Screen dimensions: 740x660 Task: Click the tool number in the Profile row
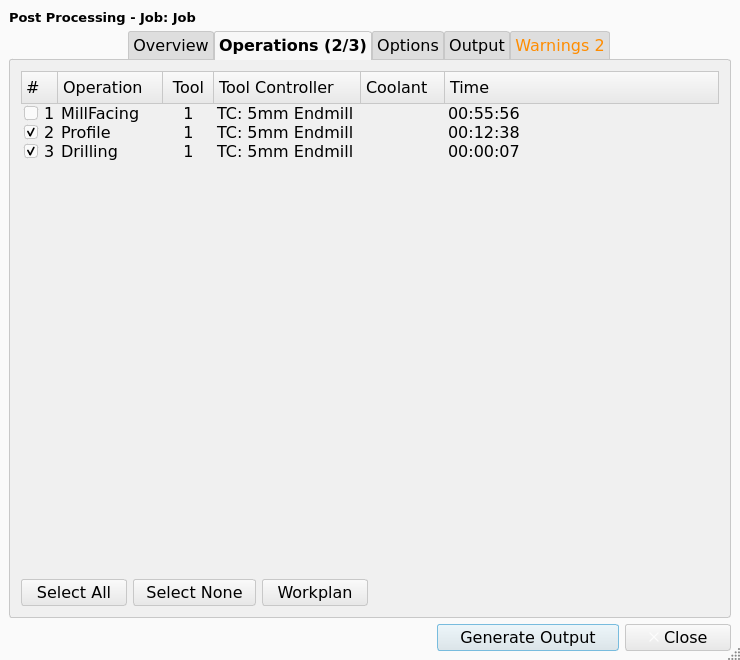click(x=188, y=132)
